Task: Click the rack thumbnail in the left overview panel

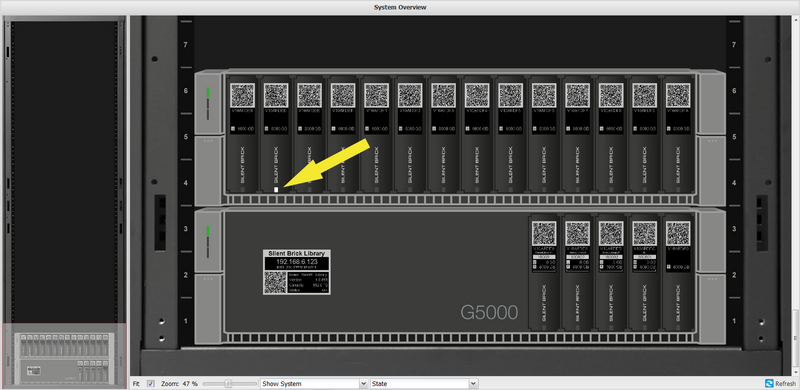Action: [64, 355]
